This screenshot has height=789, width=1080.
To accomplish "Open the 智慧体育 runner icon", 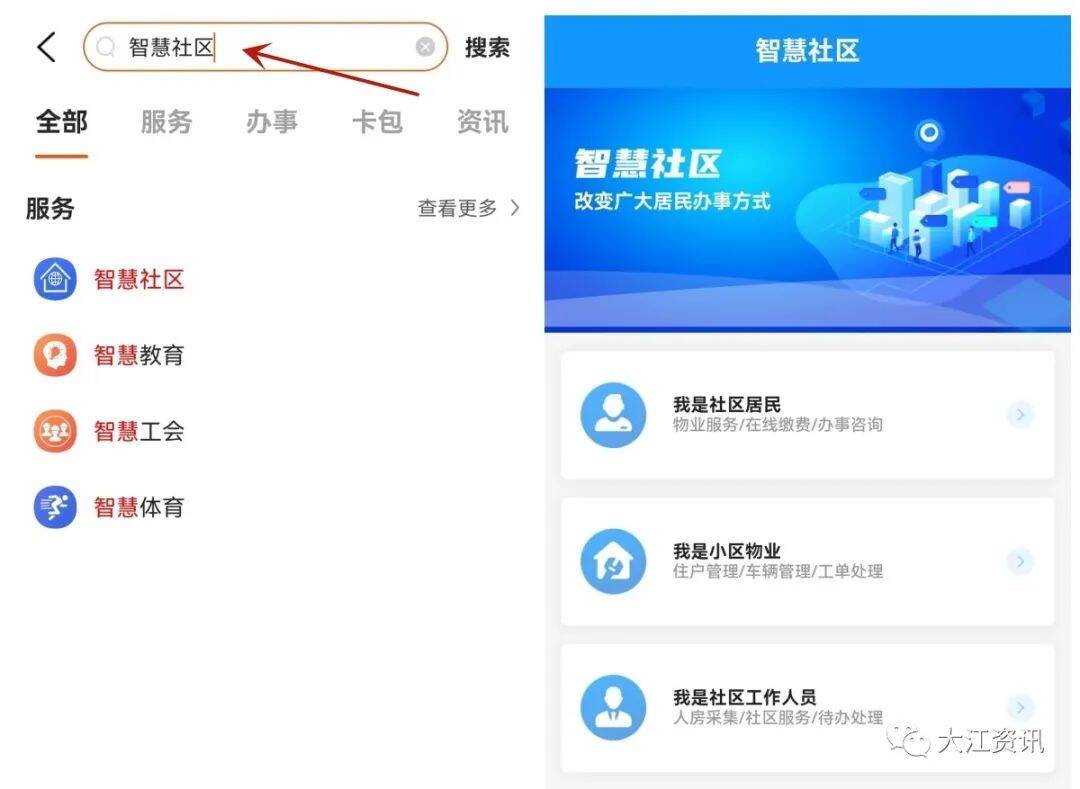I will [x=55, y=507].
